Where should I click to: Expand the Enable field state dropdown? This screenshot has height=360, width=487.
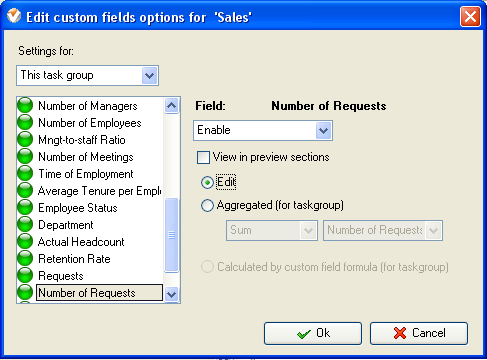(x=263, y=130)
